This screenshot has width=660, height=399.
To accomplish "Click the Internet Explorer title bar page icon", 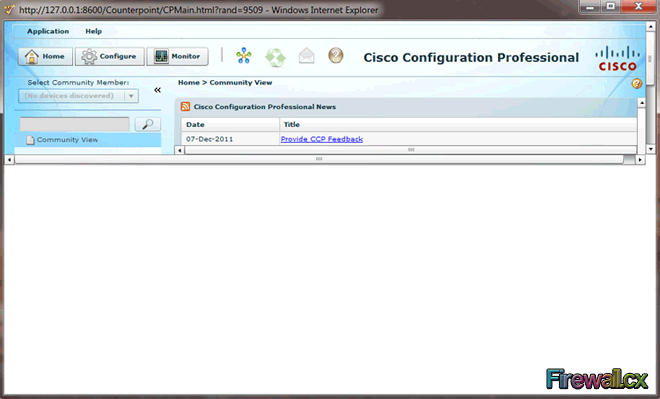I will click(9, 9).
